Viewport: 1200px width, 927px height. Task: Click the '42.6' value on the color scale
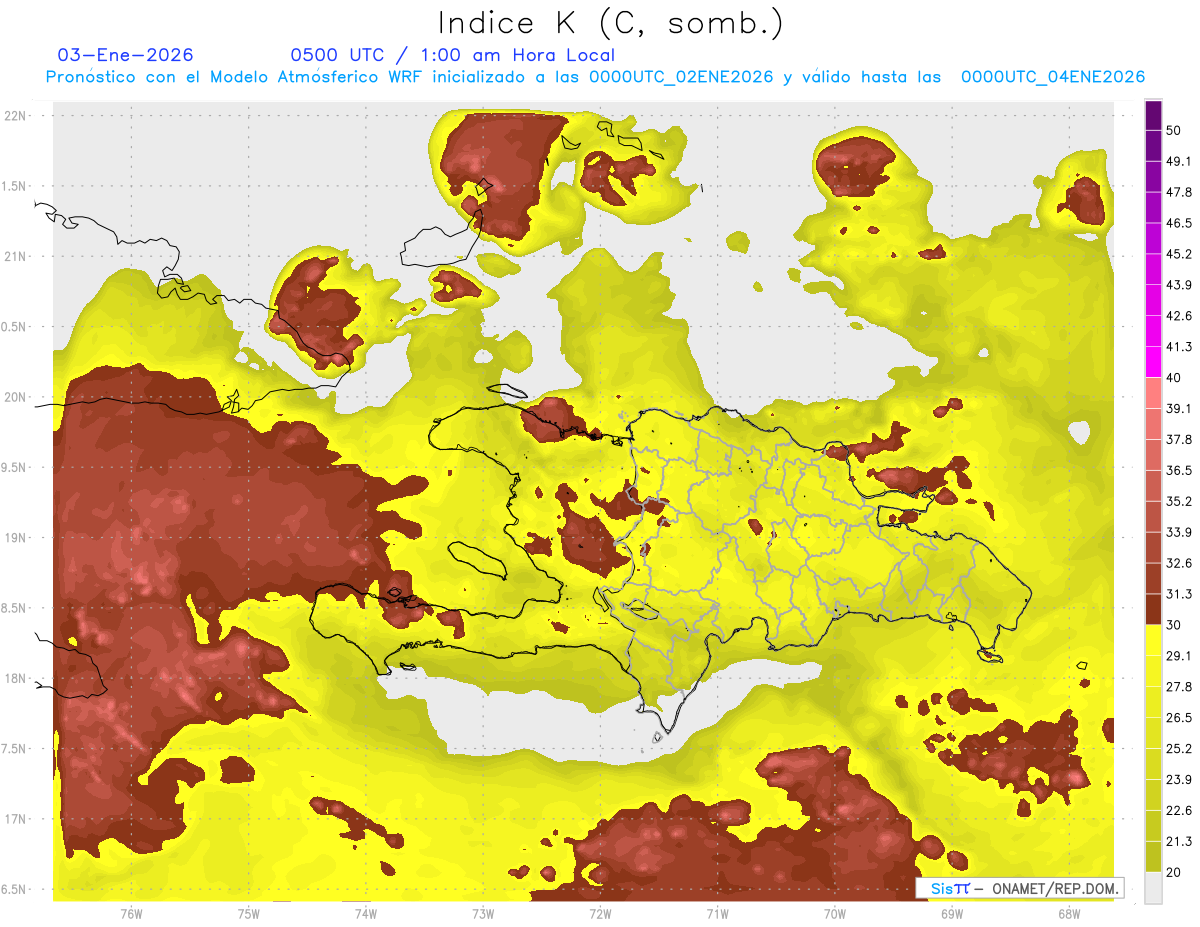(x=1179, y=316)
